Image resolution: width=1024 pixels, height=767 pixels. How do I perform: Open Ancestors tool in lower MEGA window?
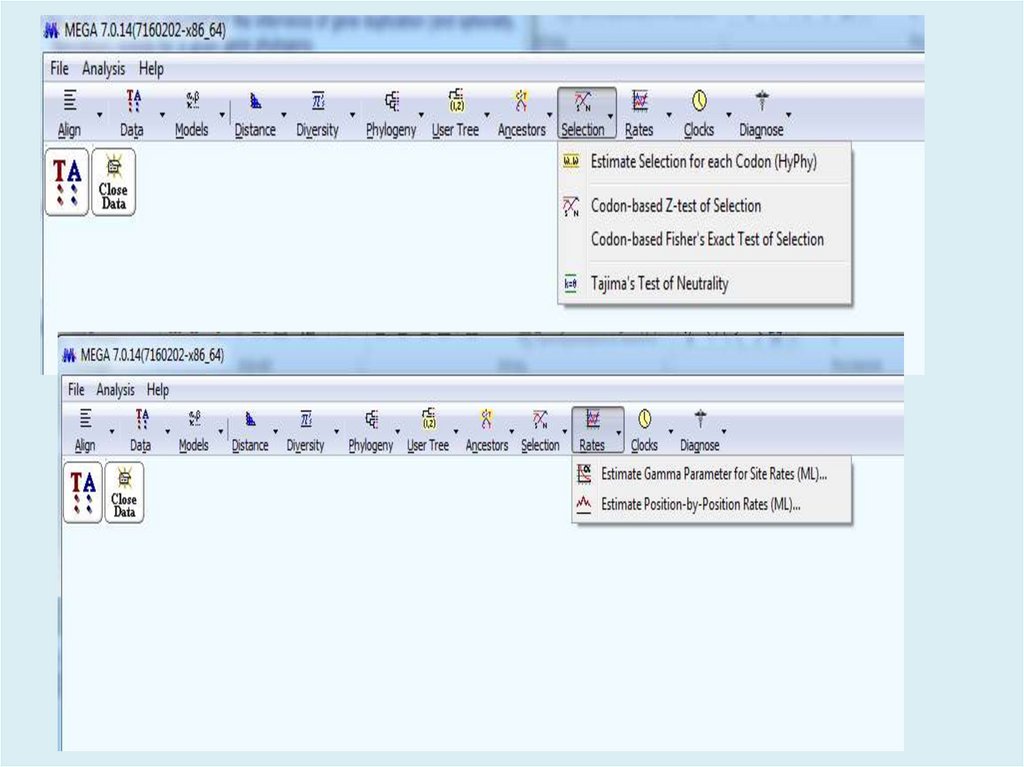[487, 431]
